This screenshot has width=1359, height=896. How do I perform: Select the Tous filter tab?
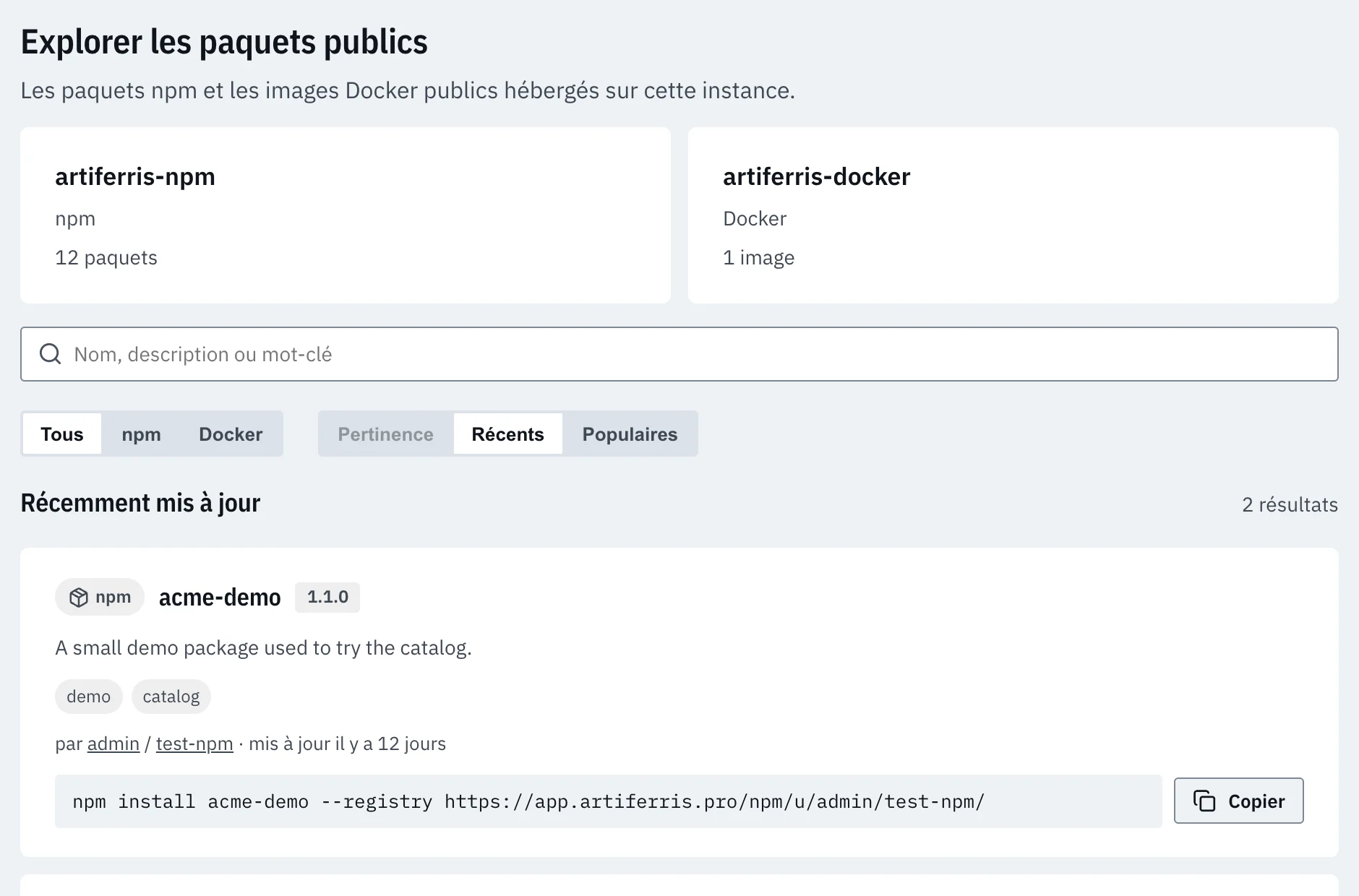pos(62,434)
